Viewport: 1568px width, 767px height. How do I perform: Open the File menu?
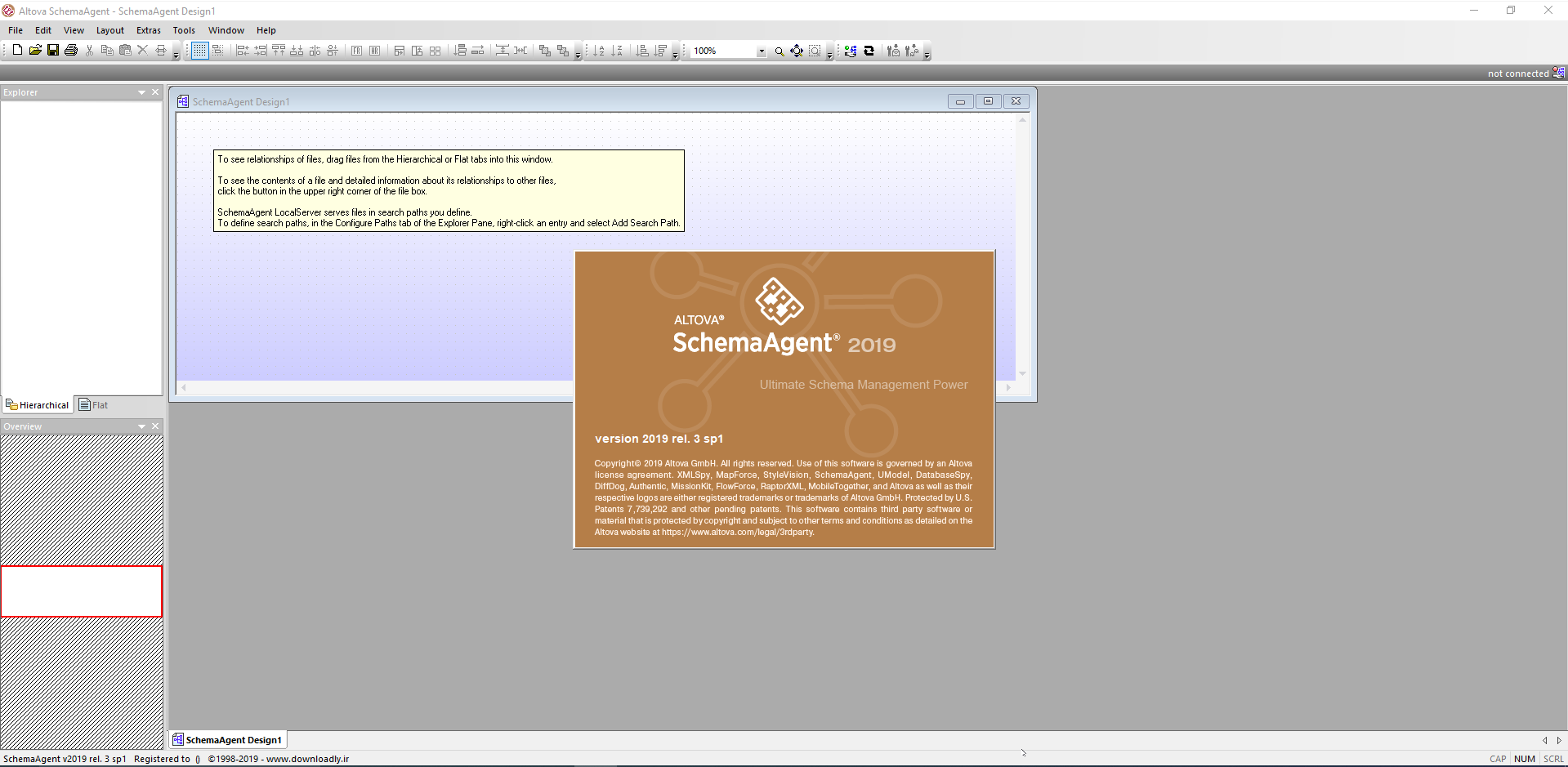16,30
